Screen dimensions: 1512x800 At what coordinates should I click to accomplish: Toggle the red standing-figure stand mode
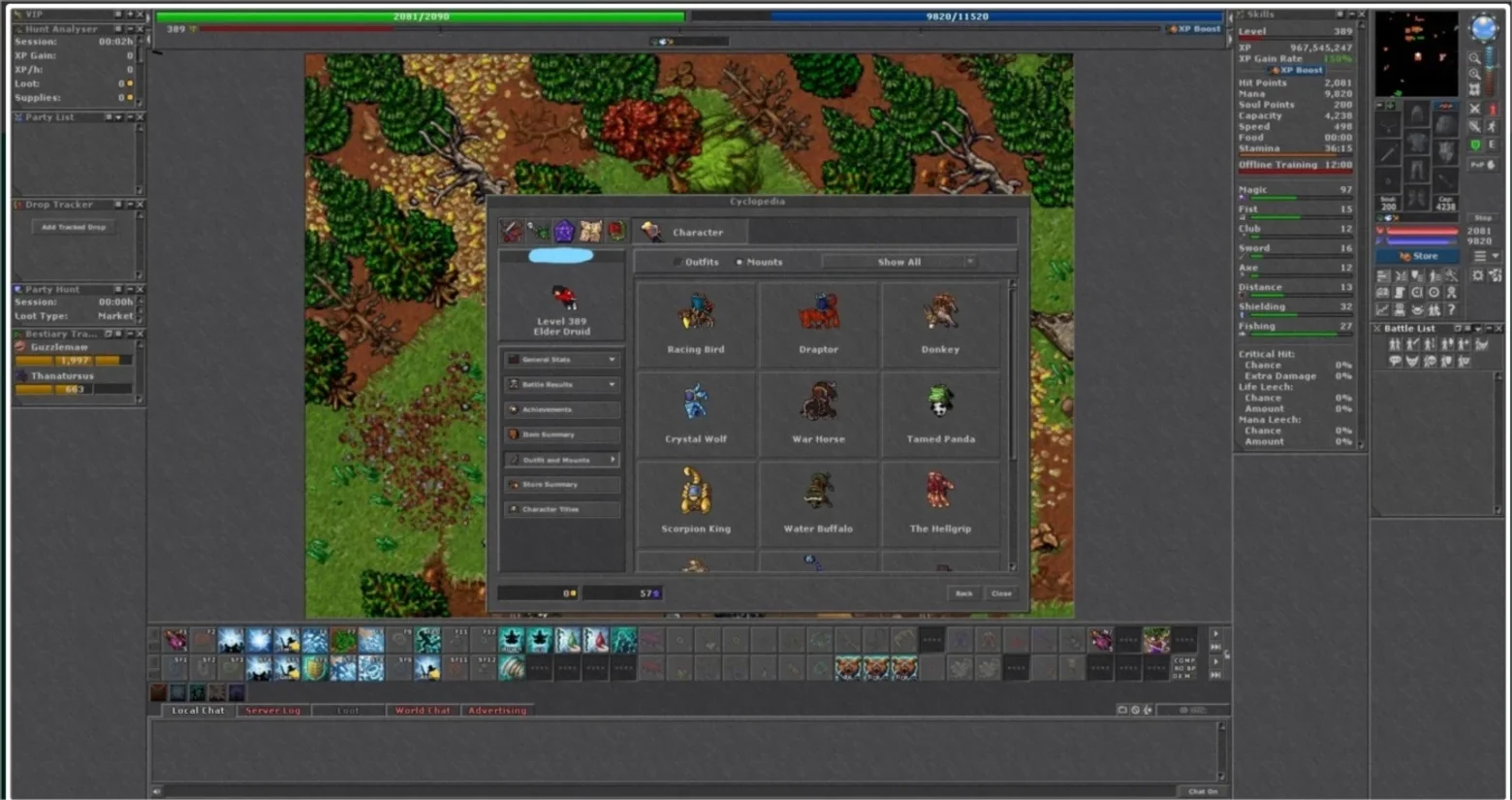coord(1493,110)
